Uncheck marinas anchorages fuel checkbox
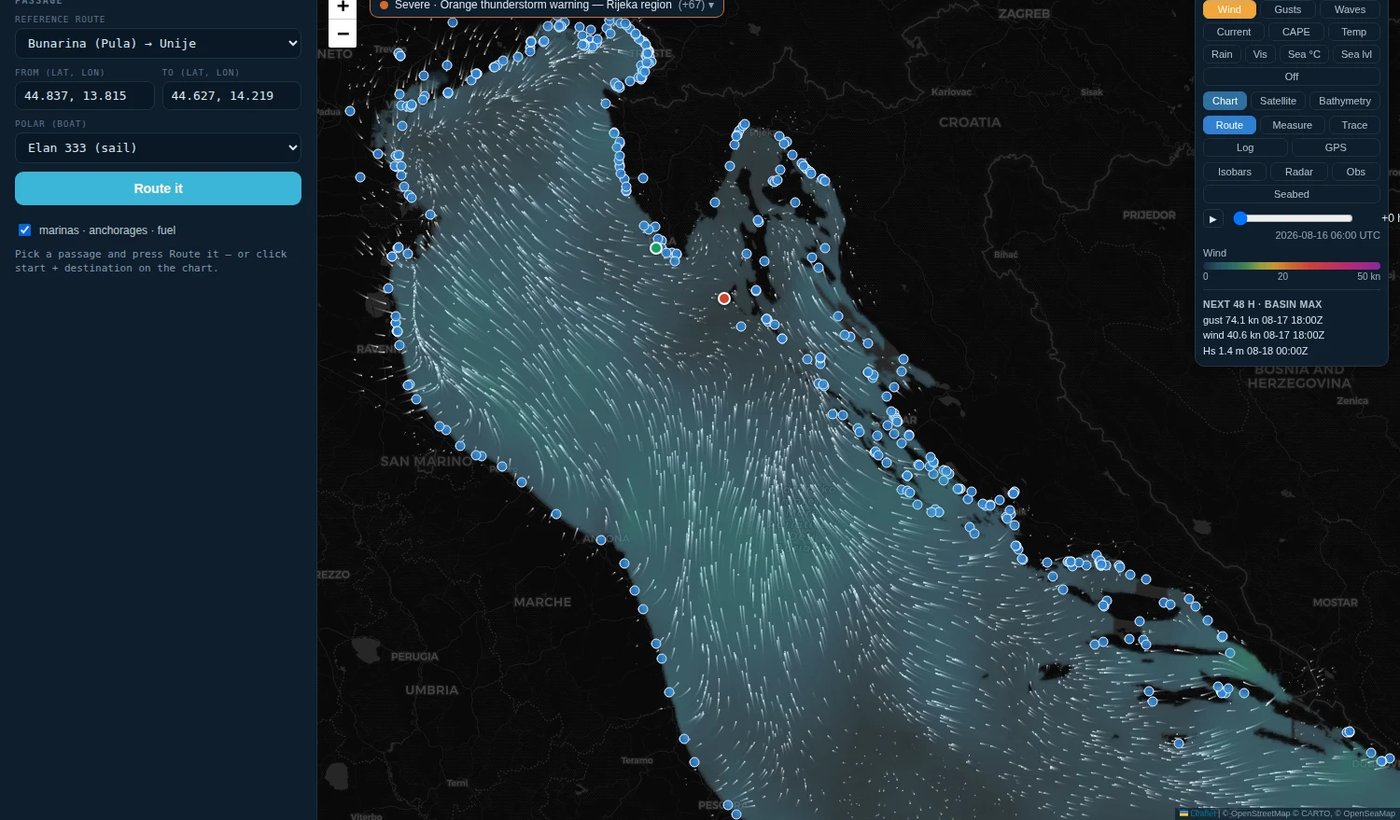 tap(25, 230)
